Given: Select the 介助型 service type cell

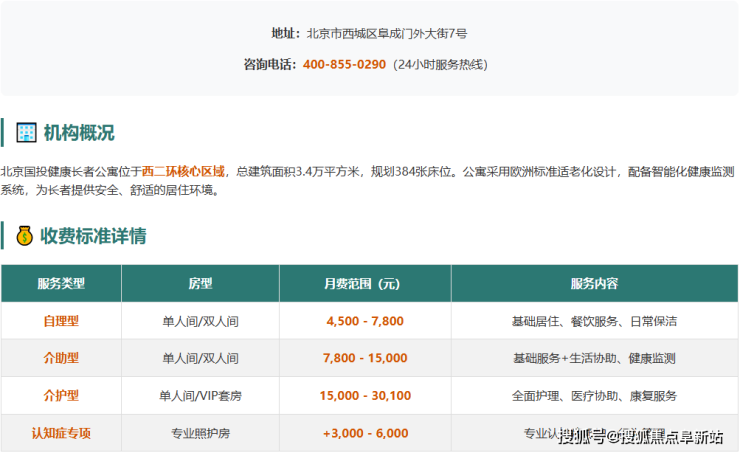Looking at the screenshot, I should pos(61,358).
